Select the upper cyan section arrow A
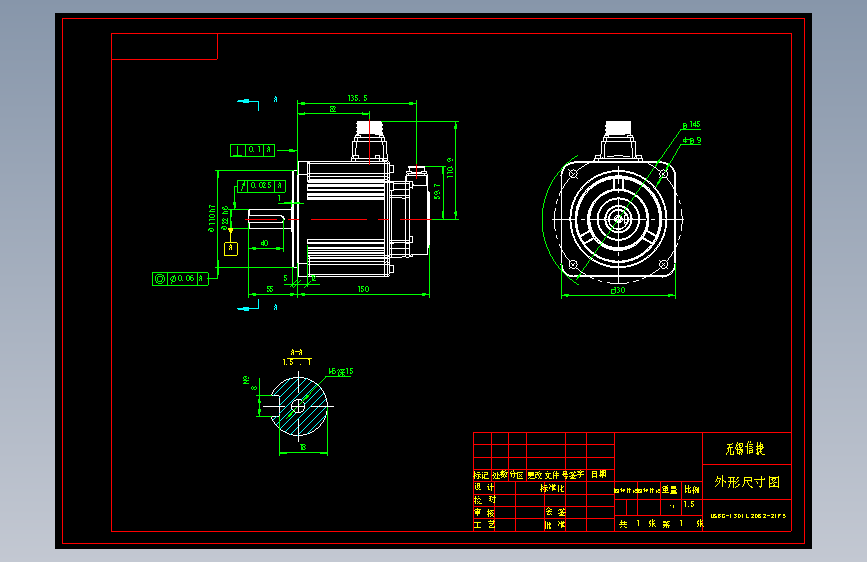This screenshot has height=562, width=867. click(248, 103)
